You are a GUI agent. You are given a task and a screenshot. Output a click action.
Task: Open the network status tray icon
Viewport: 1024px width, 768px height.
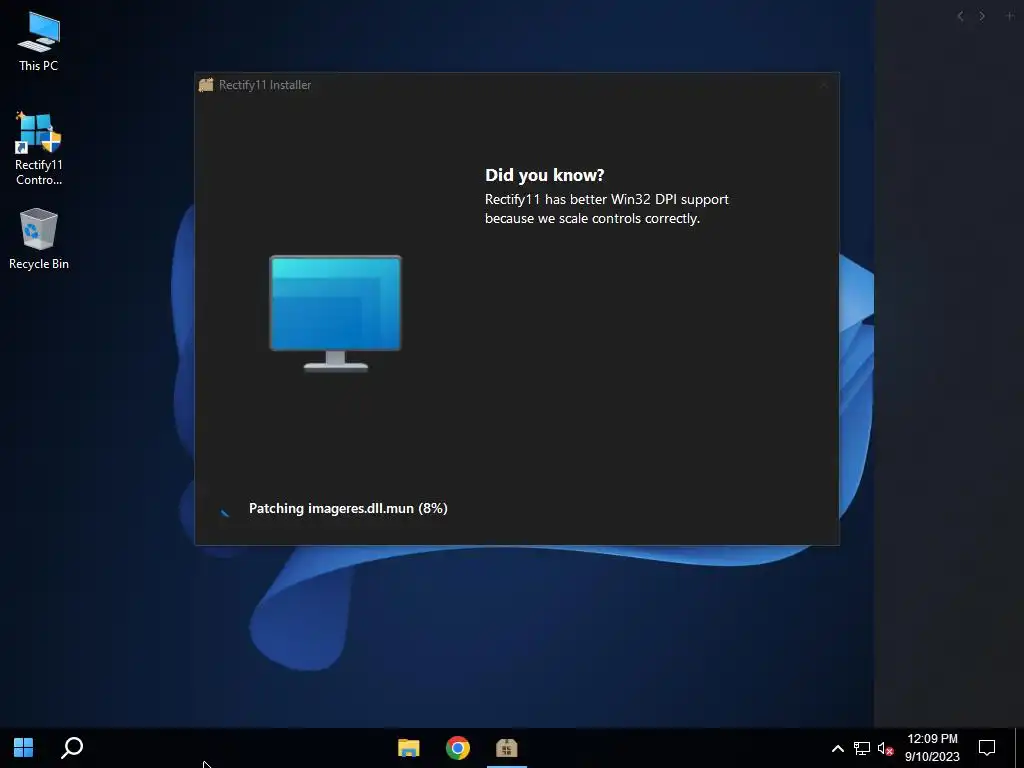pos(861,748)
